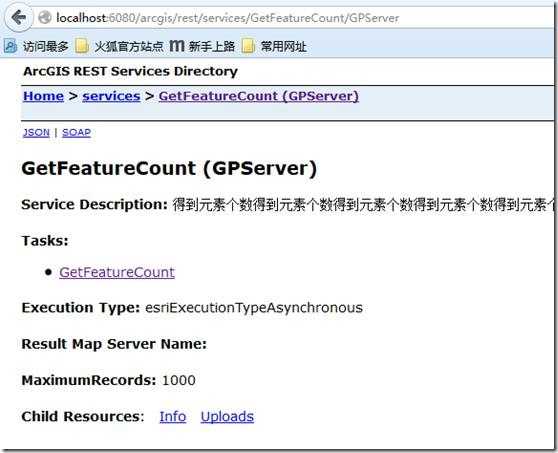Image resolution: width=558 pixels, height=453 pixels.
Task: Click the 得到元素个数 description text
Action: (x=363, y=205)
